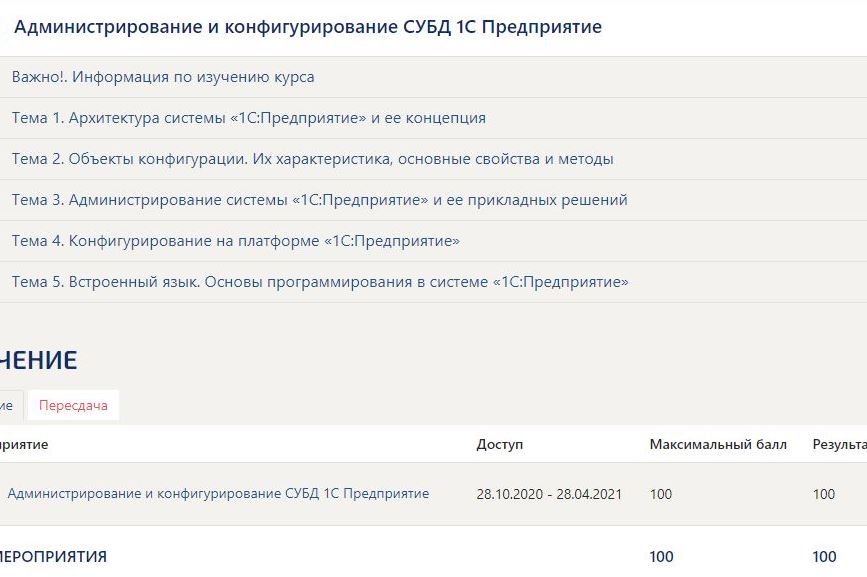Click the "Максимальный балл" column header
This screenshot has width=867, height=577.
(x=717, y=444)
